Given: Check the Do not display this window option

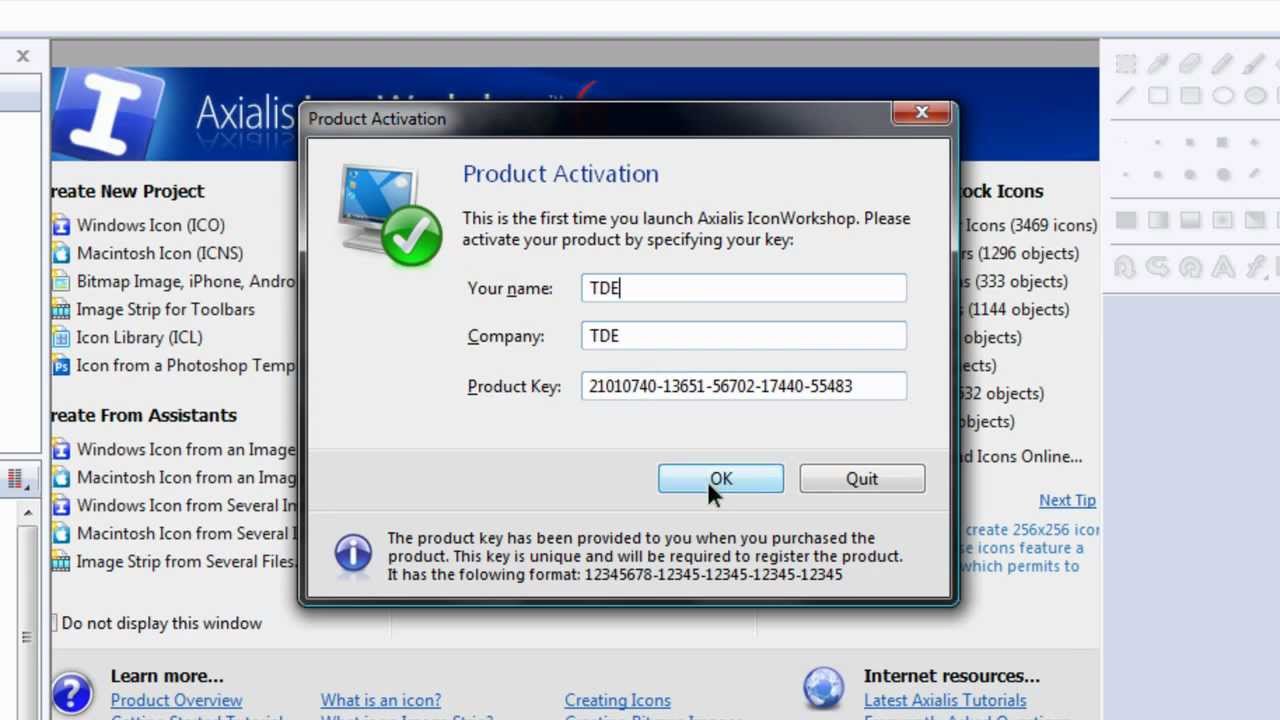Looking at the screenshot, I should (53, 623).
